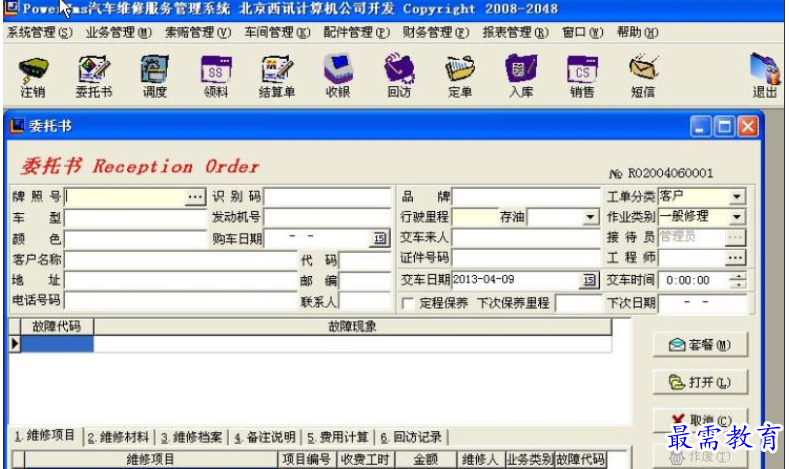Open the 回访 follow-up toolbar icon
Viewport: 789px width, 469px height.
click(399, 77)
